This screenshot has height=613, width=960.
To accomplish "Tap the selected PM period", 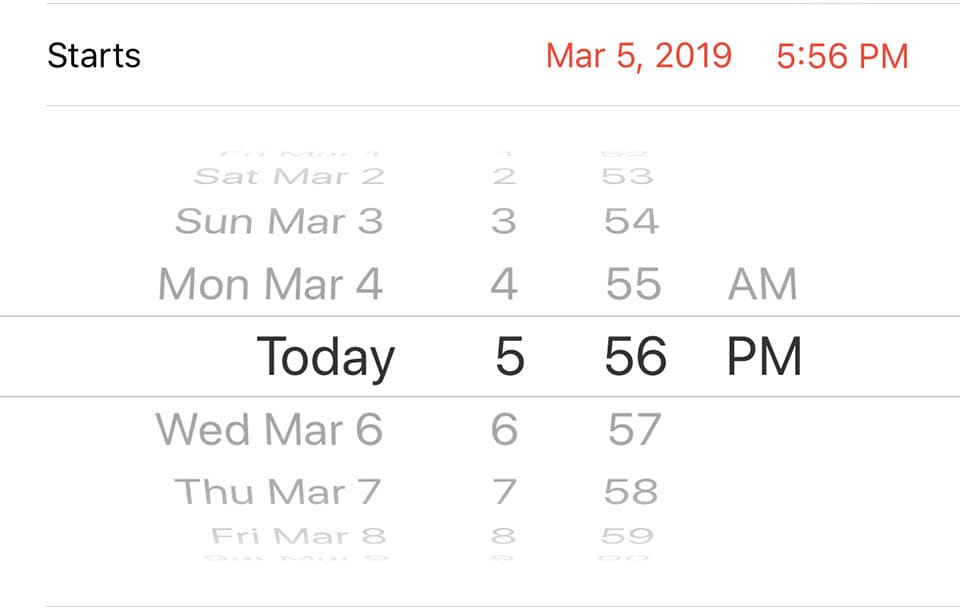I will [764, 357].
